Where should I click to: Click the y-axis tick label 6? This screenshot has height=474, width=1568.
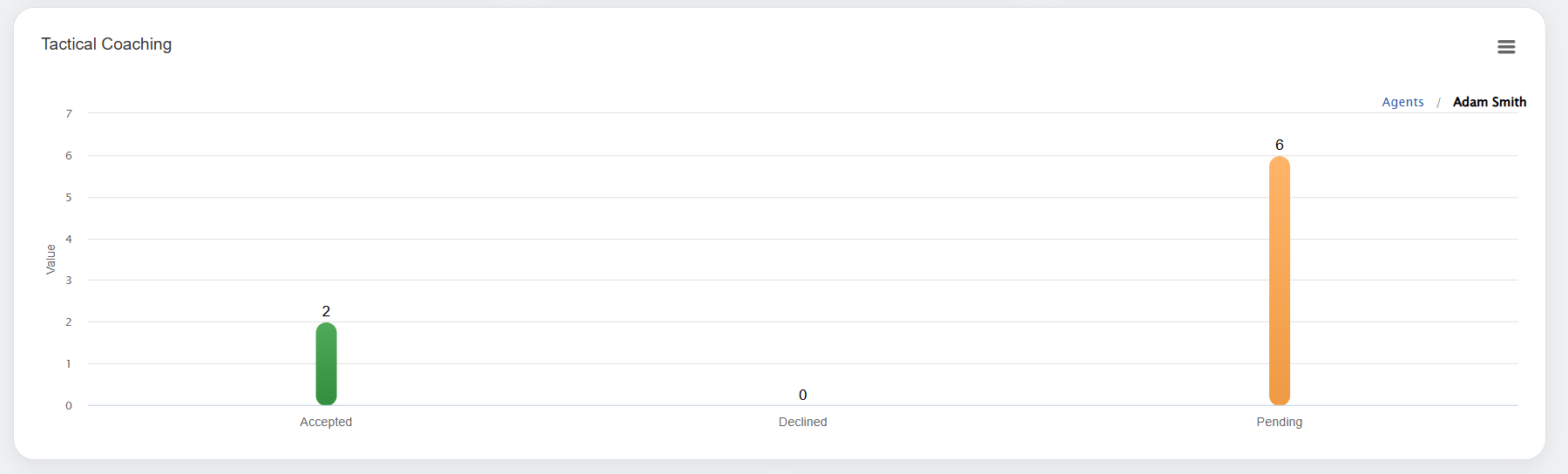(69, 156)
